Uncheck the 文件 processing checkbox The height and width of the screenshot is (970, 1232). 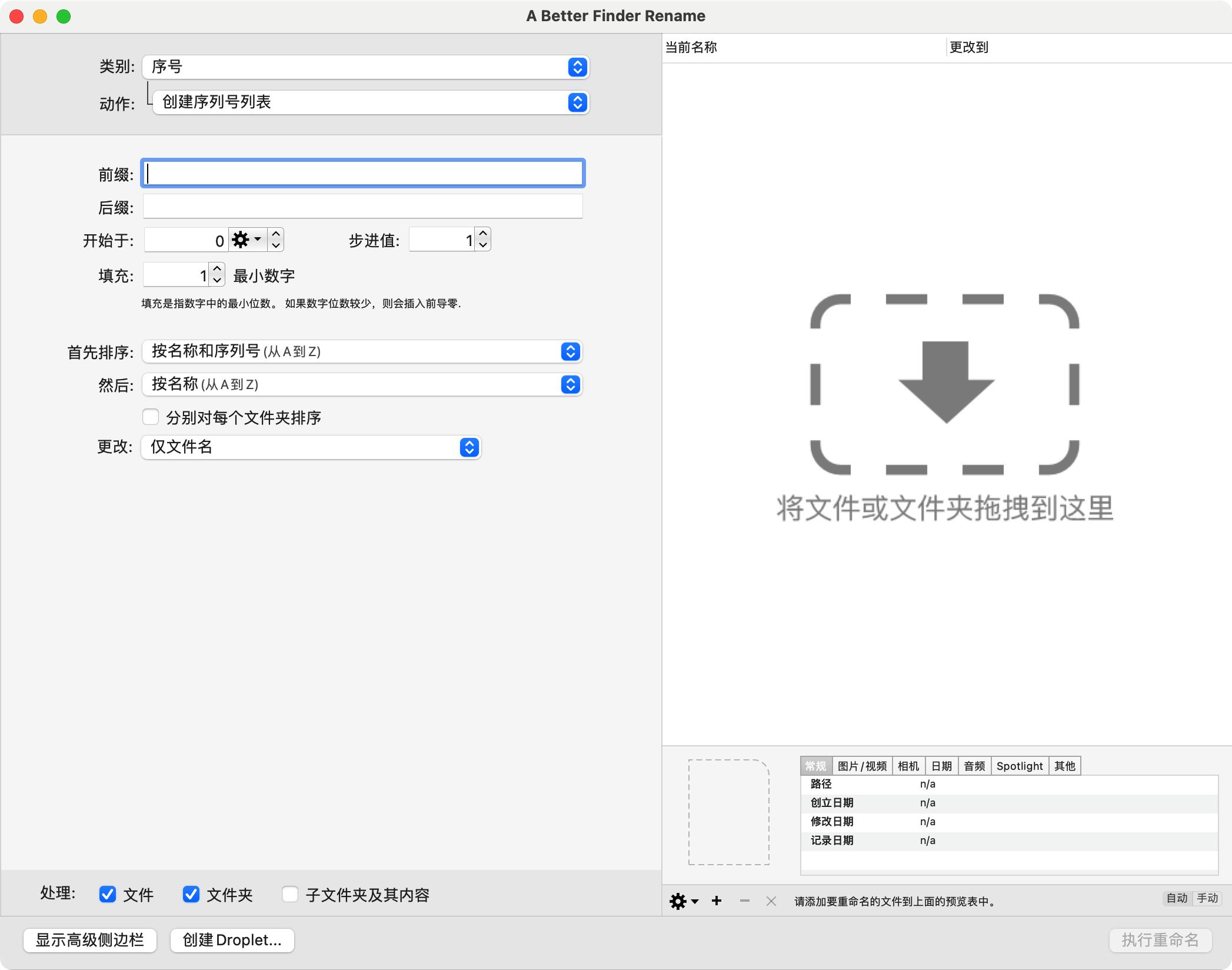click(106, 895)
